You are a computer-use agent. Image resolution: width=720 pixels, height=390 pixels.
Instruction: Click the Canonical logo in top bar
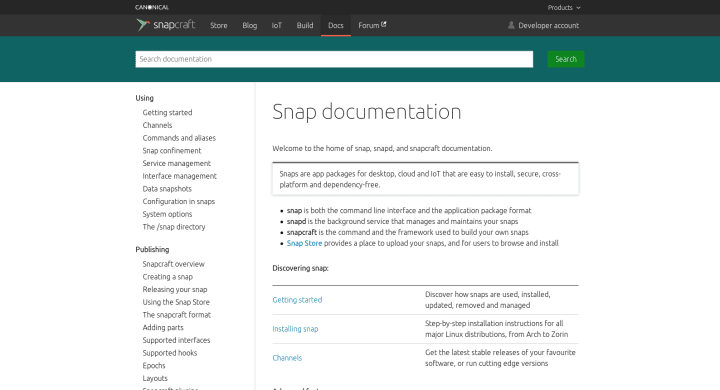(152, 7)
